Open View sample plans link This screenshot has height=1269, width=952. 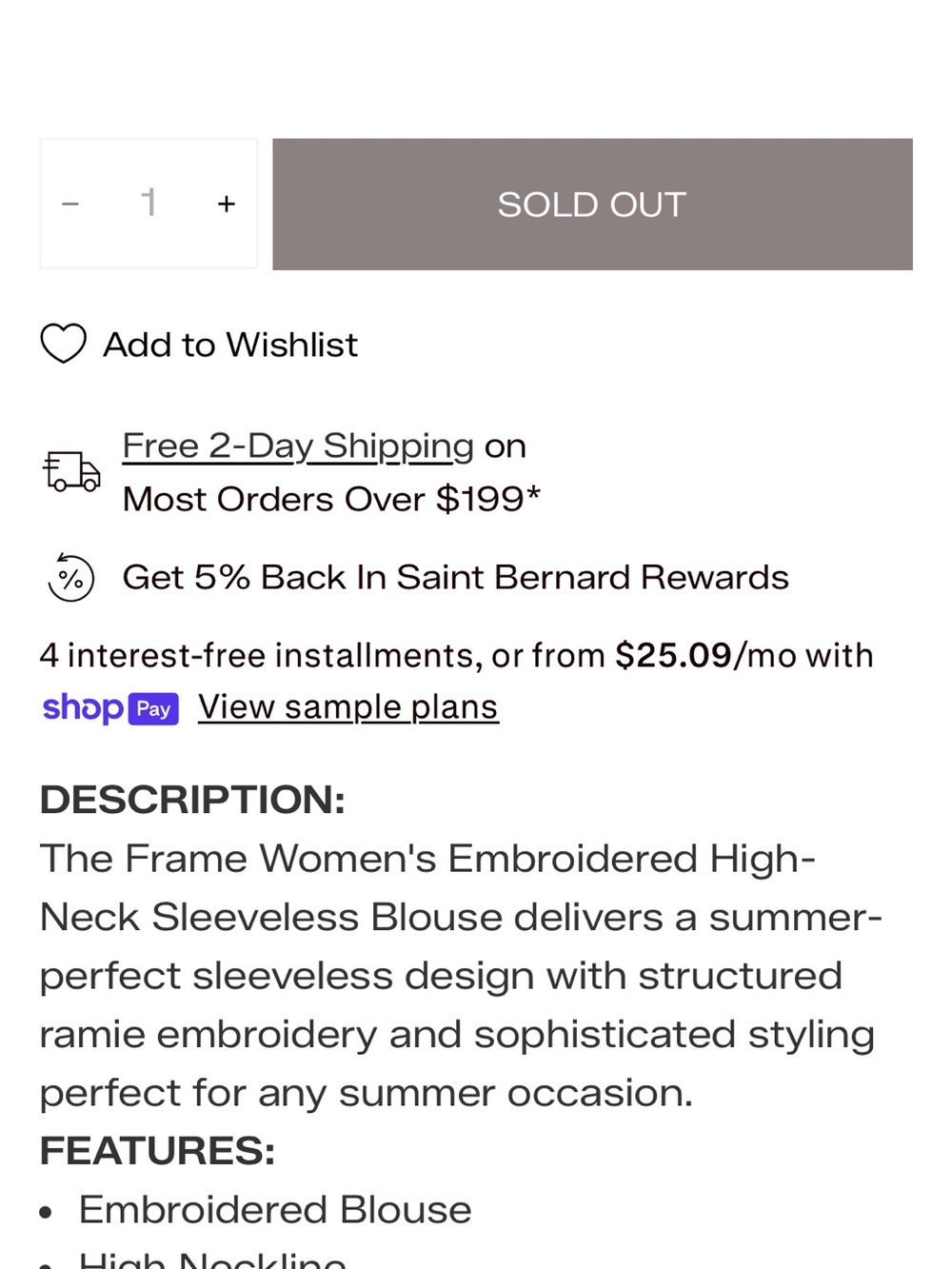click(x=348, y=707)
